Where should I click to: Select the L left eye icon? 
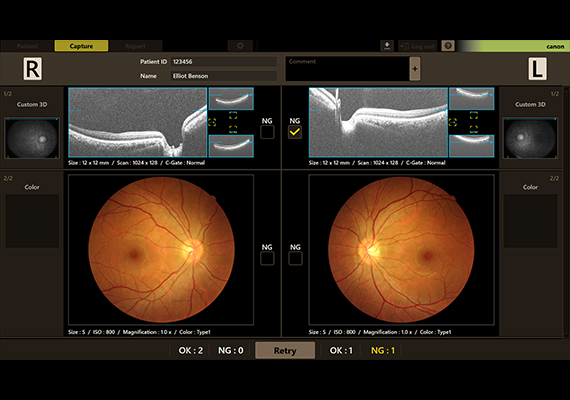(537, 69)
